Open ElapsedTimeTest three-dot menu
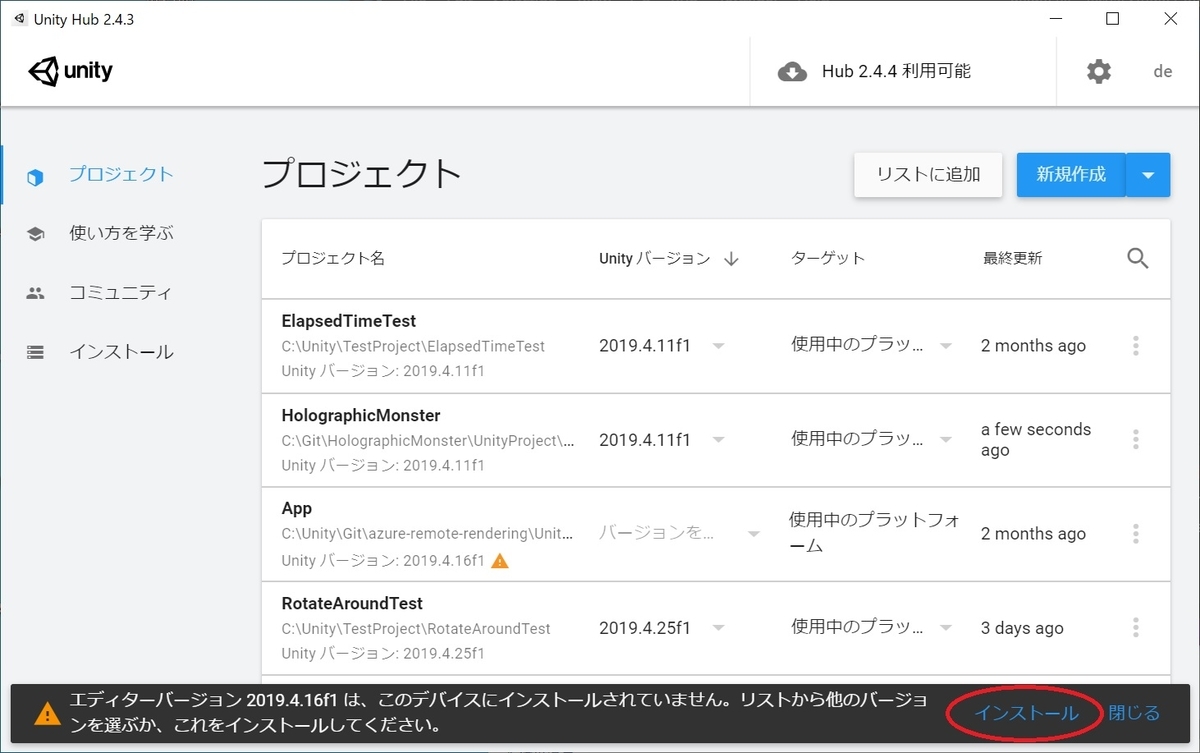 pyautogui.click(x=1136, y=346)
